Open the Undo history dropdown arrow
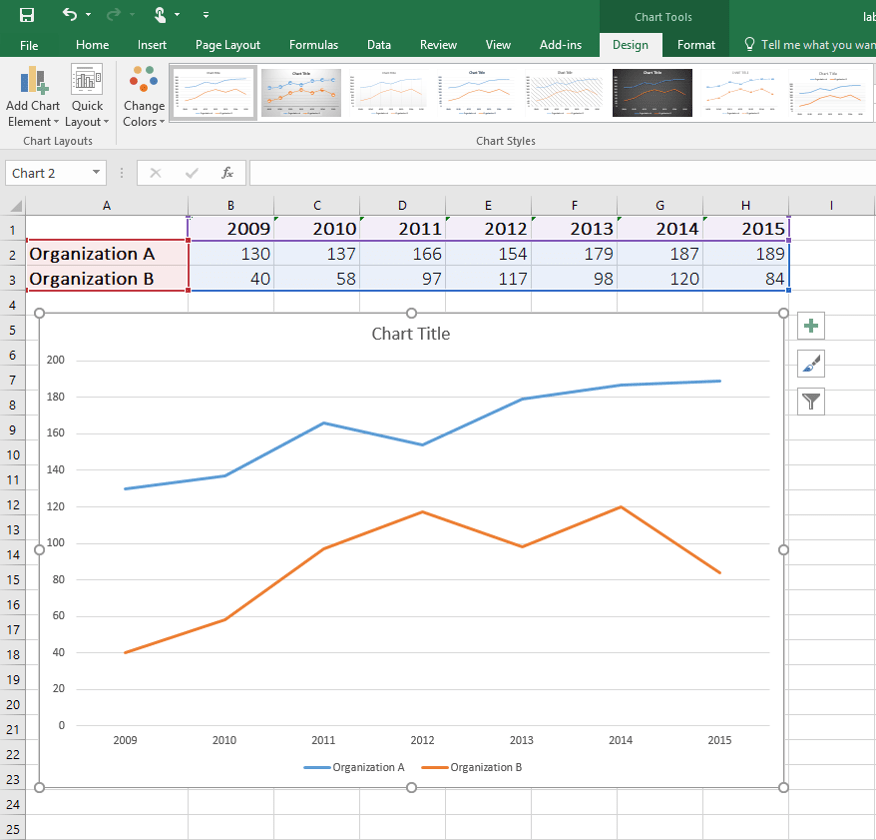Screen dimensions: 876x840 click(88, 15)
